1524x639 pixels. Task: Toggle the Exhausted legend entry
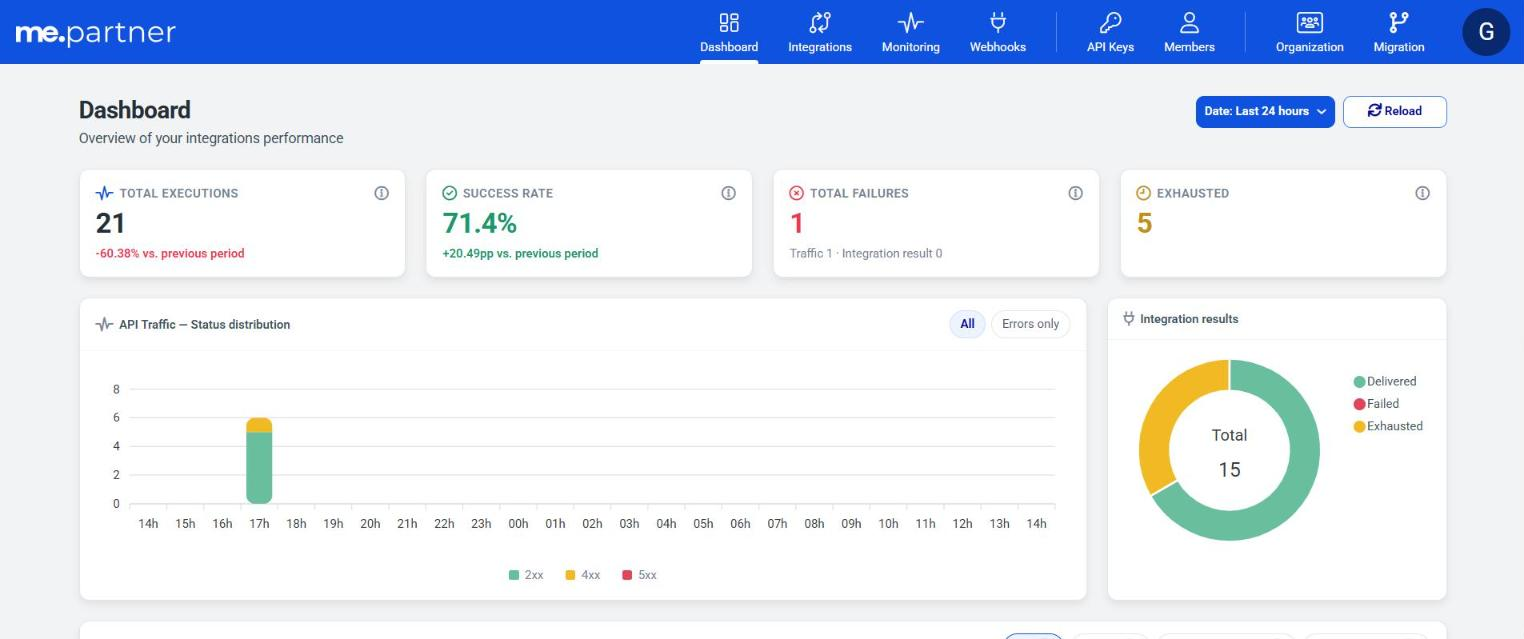(x=1388, y=426)
